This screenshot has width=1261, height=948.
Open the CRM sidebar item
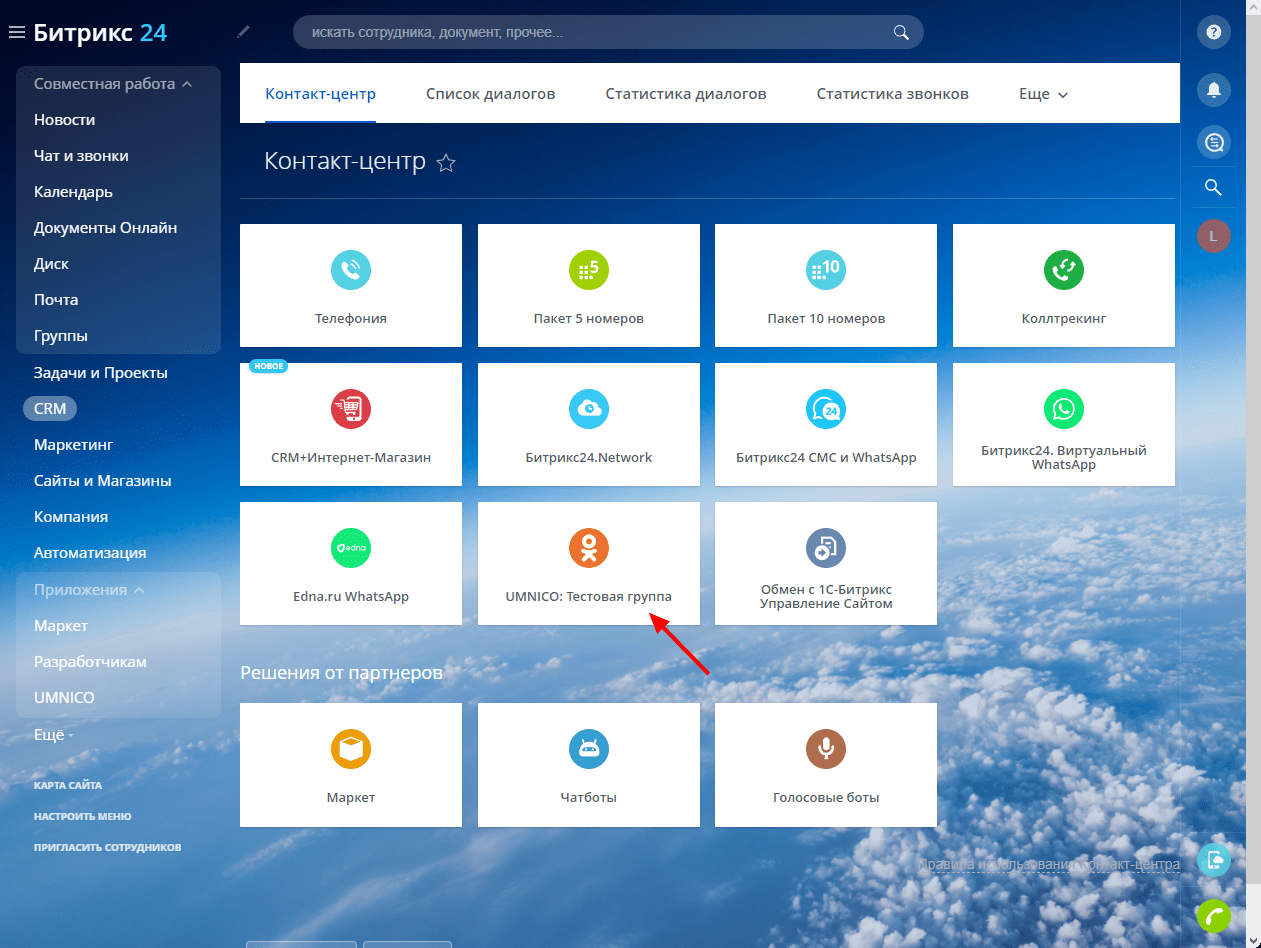point(50,408)
